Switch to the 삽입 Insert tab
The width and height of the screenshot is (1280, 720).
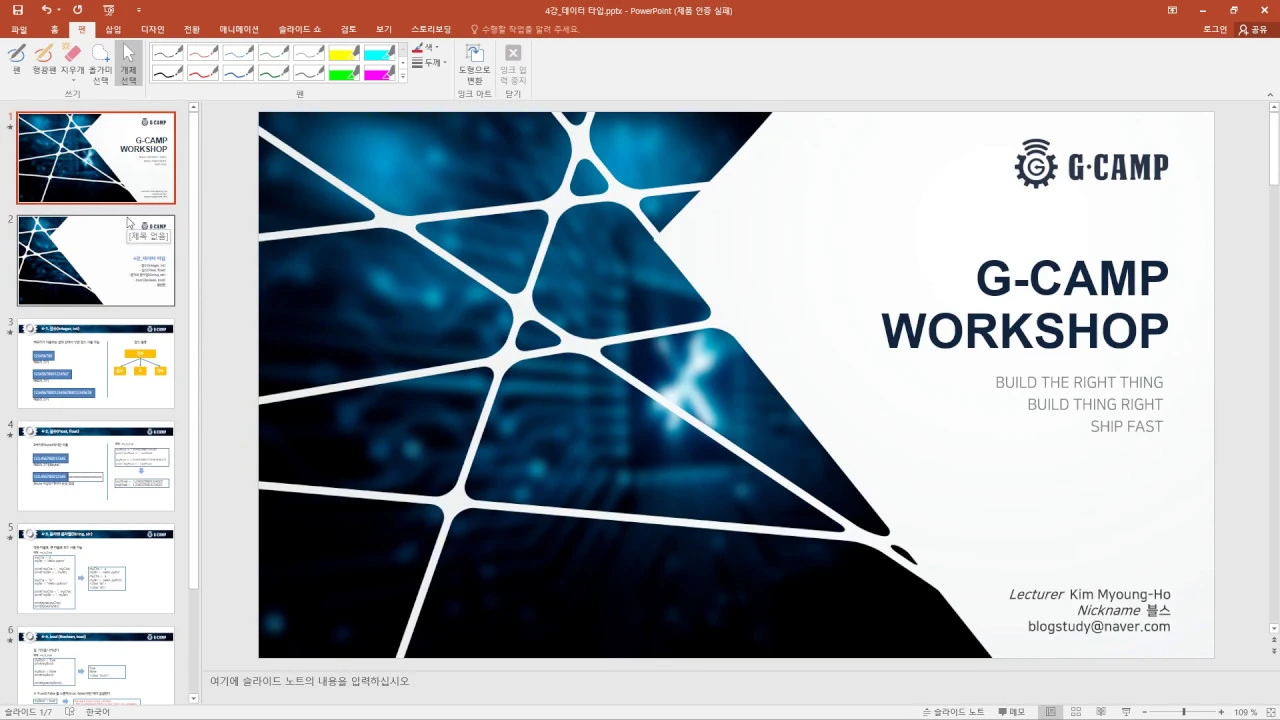113,30
